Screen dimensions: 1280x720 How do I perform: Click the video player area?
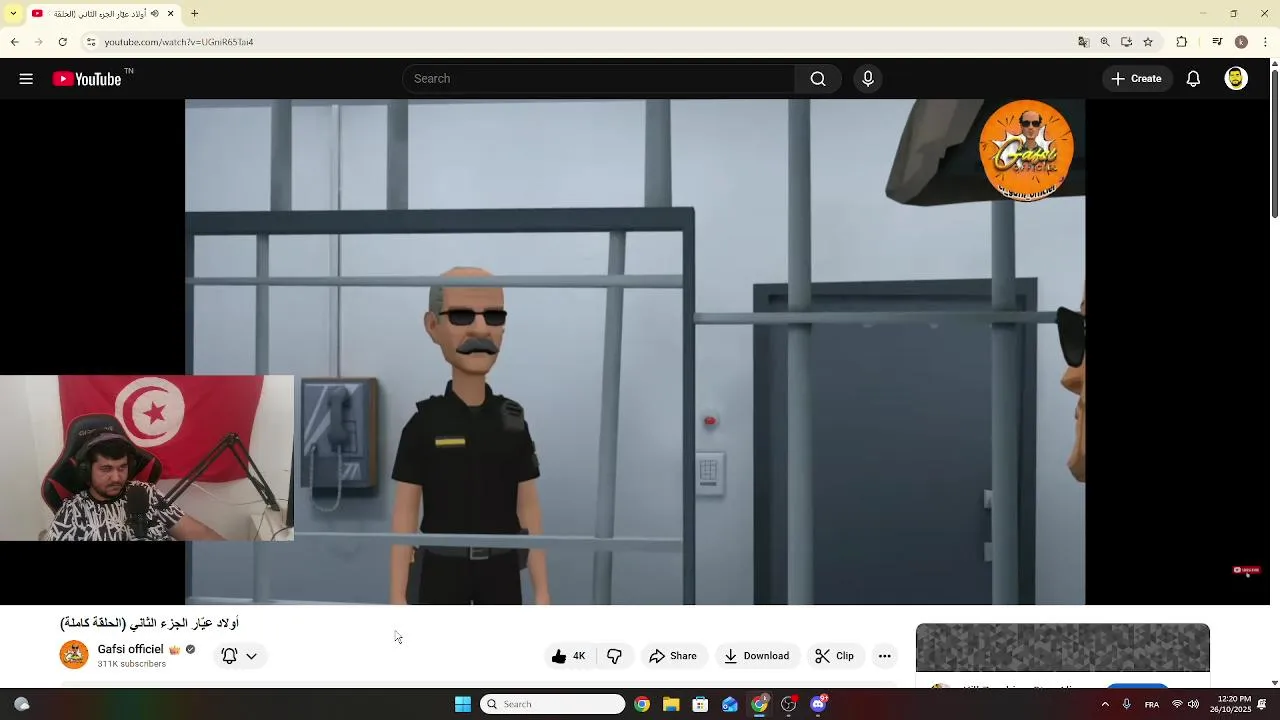click(x=635, y=352)
